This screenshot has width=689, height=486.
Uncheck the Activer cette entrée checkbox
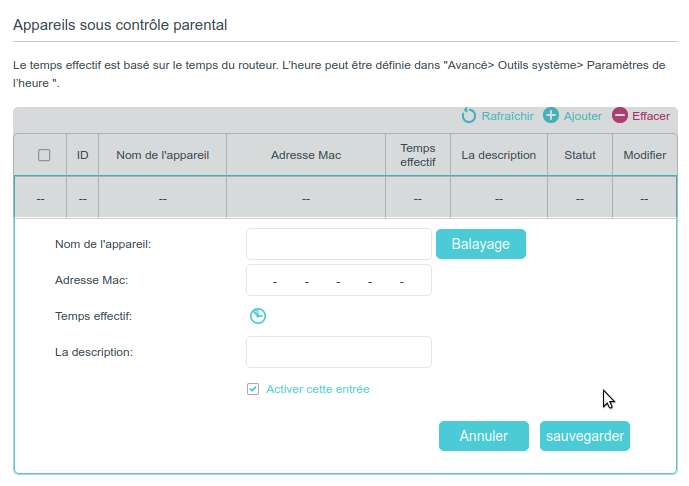[253, 389]
